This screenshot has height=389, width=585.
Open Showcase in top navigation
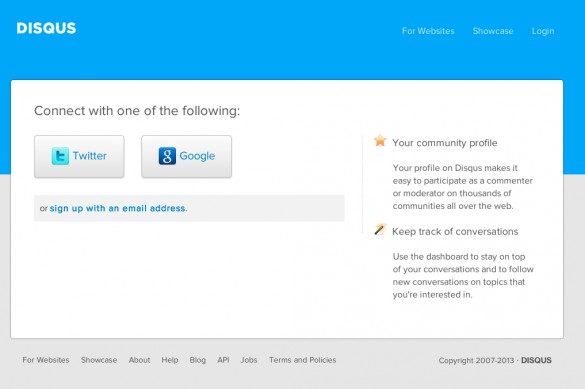click(493, 31)
